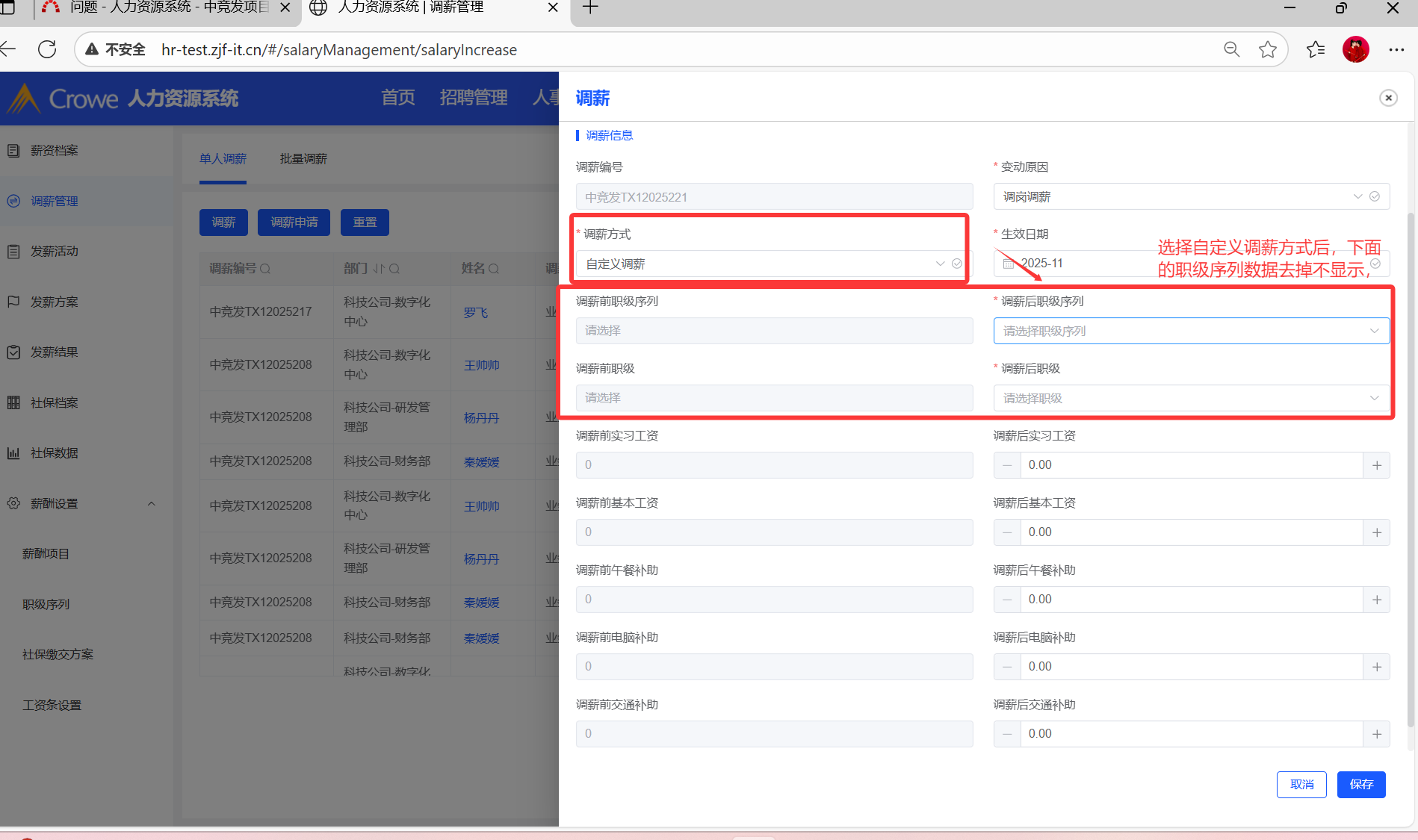
Task: Focus the 调薪后基本工资 value field
Action: 1192,532
